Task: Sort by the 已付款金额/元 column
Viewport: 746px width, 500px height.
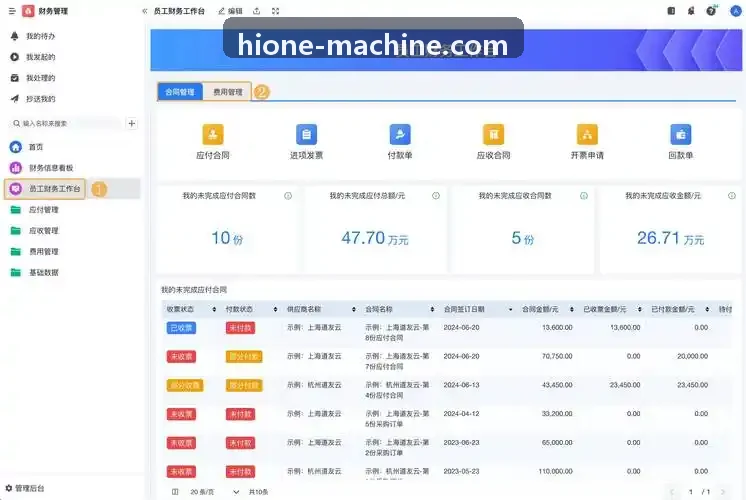Action: pyautogui.click(x=707, y=309)
